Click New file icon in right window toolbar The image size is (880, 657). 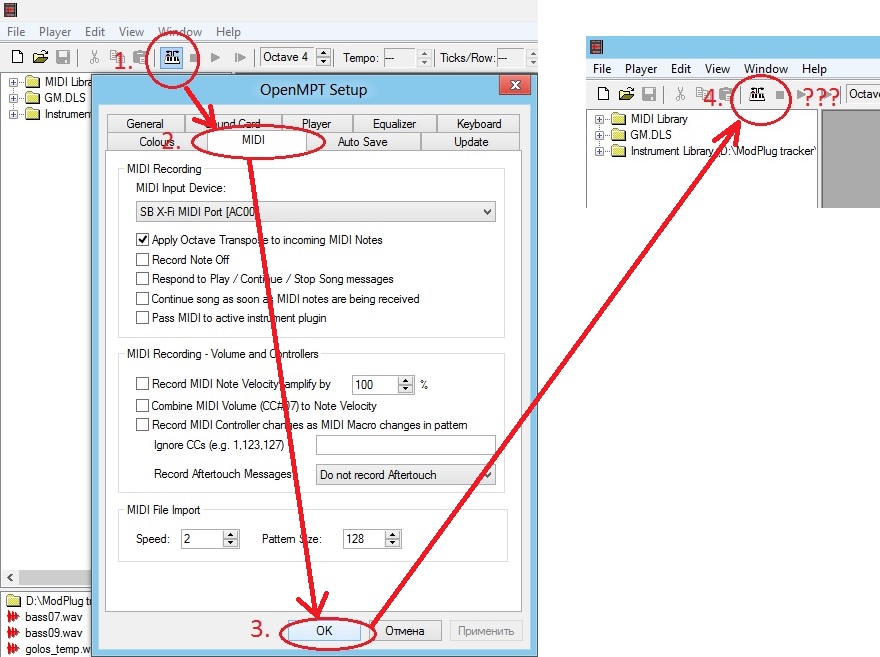click(x=603, y=94)
